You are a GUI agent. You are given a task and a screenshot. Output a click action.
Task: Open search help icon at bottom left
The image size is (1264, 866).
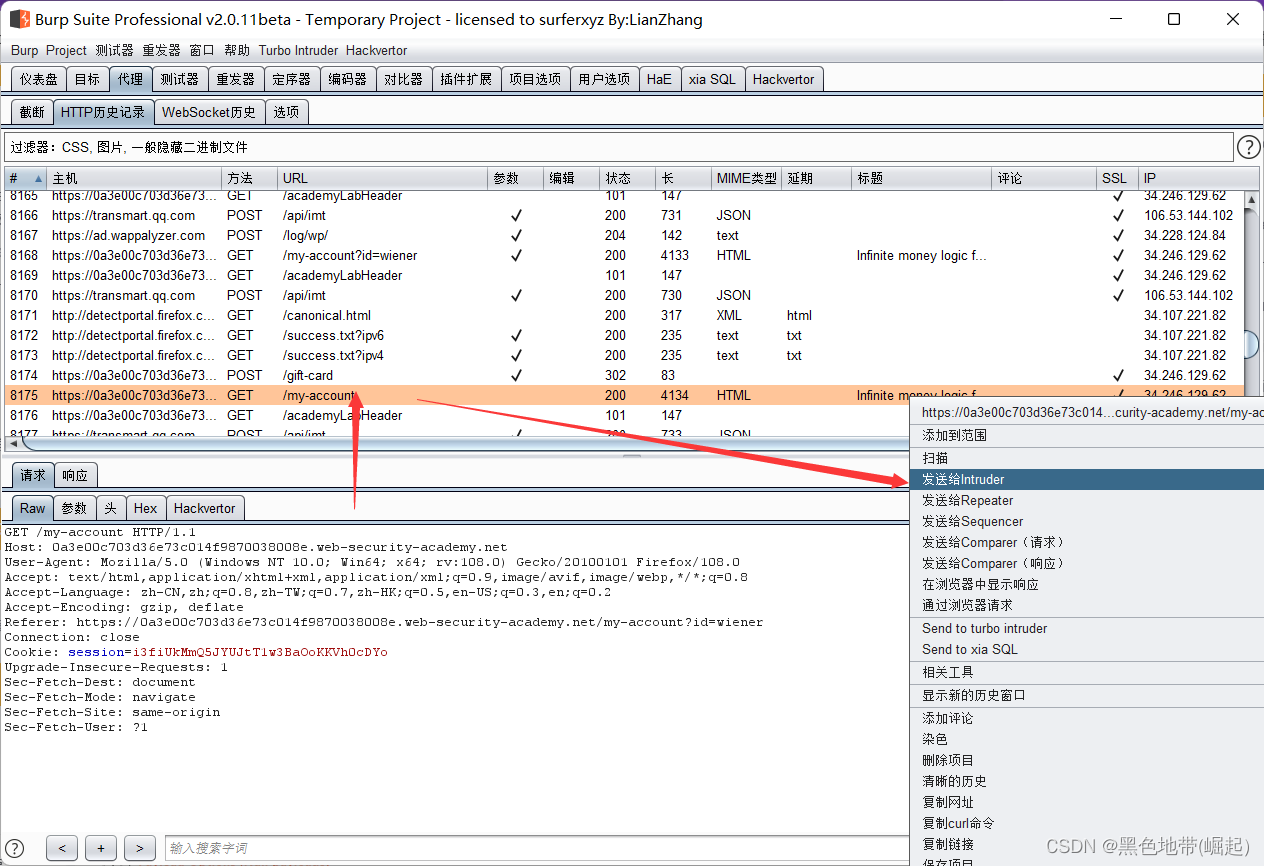click(x=15, y=848)
